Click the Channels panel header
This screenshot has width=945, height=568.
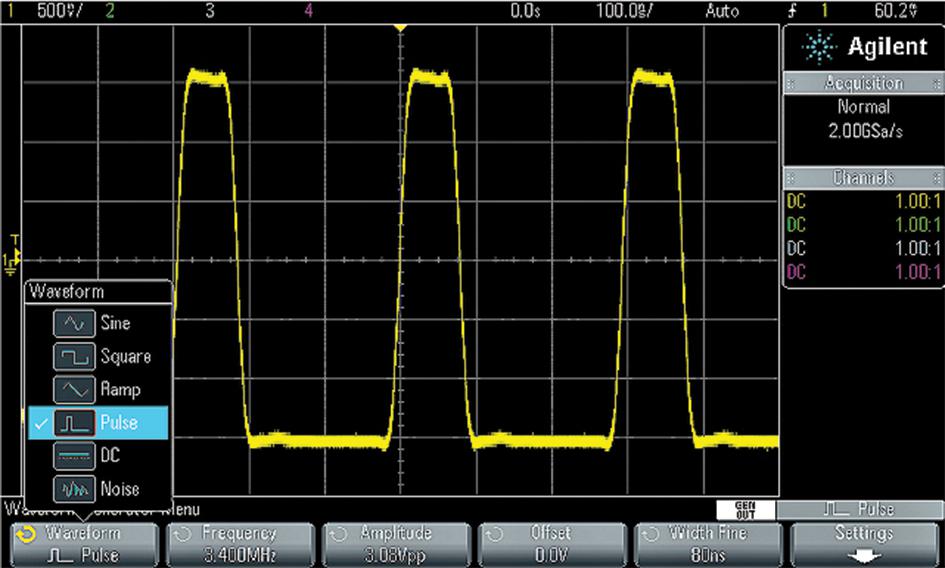[864, 178]
